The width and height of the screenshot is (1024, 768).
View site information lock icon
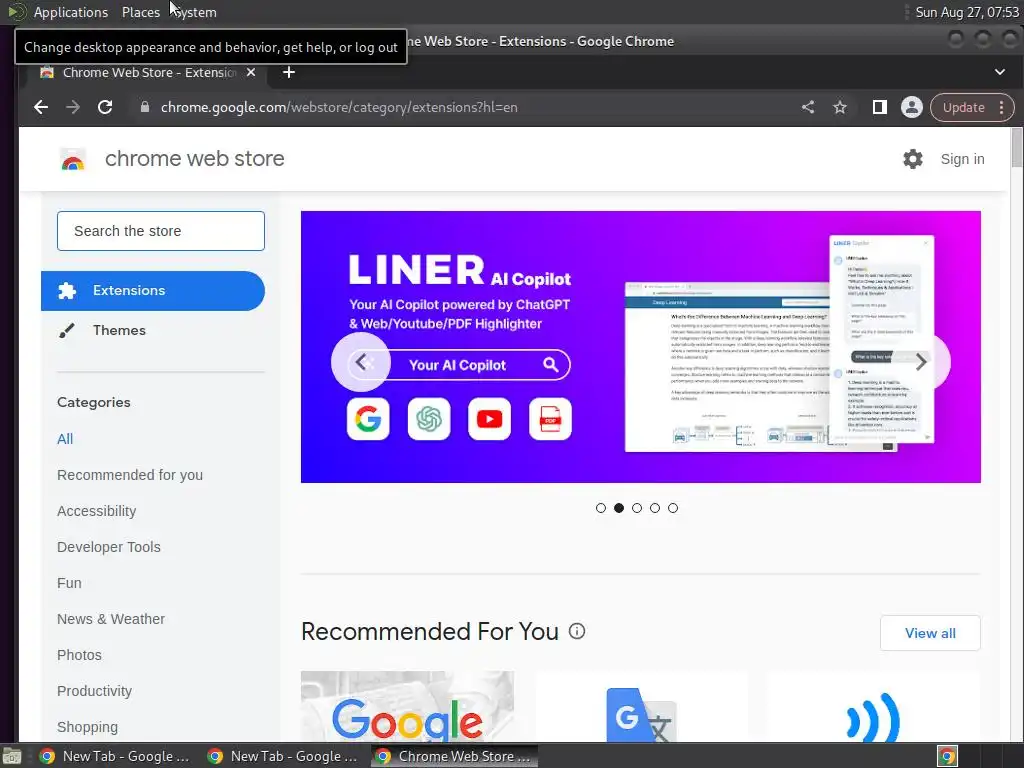(145, 107)
